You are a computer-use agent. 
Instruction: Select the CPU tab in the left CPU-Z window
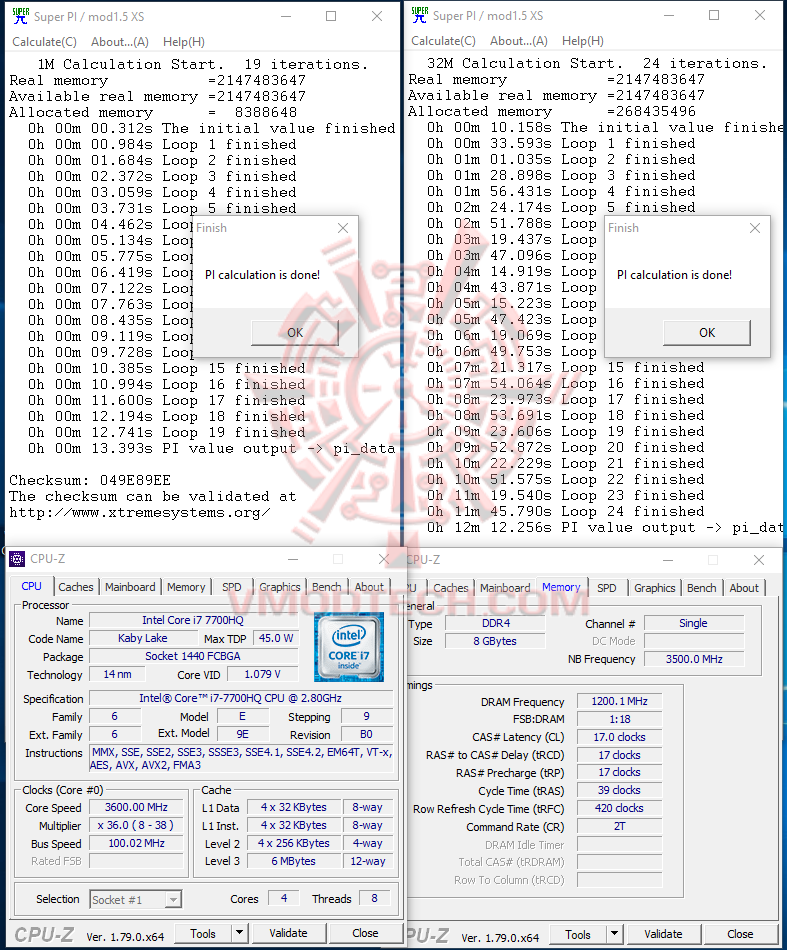pos(32,586)
